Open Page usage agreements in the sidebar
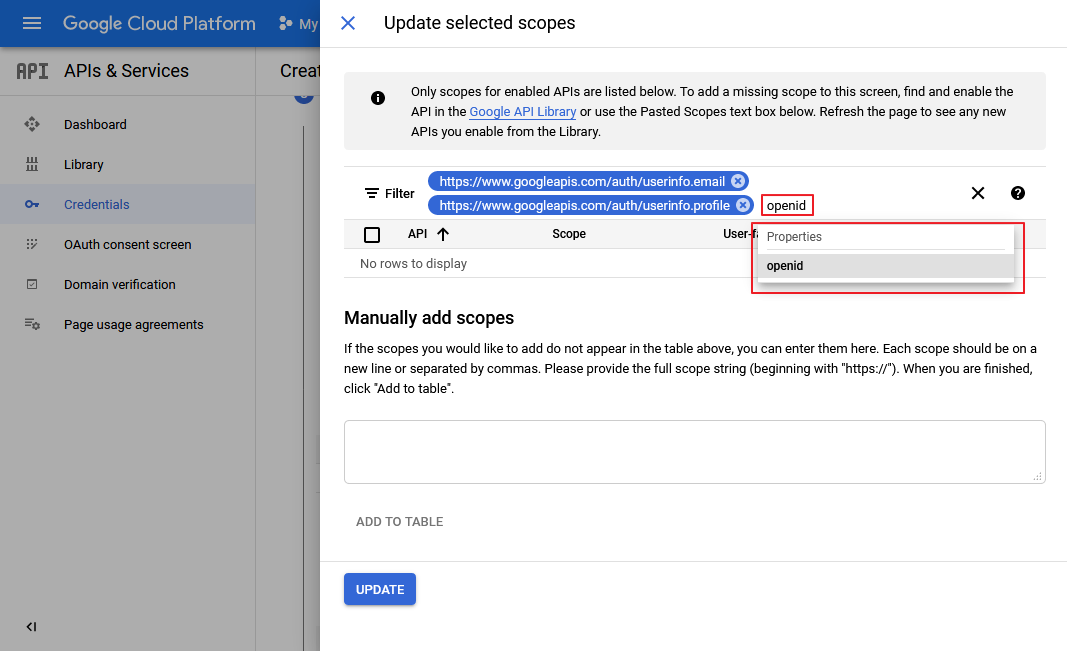The height and width of the screenshot is (651, 1067). 133,325
